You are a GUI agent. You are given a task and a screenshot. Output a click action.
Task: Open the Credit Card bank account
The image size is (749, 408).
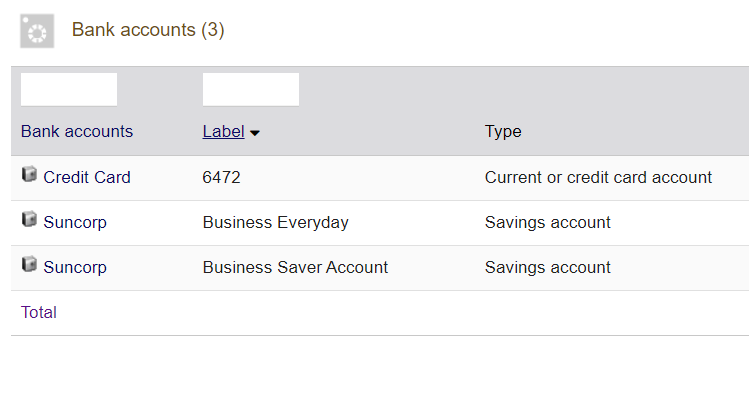(87, 177)
